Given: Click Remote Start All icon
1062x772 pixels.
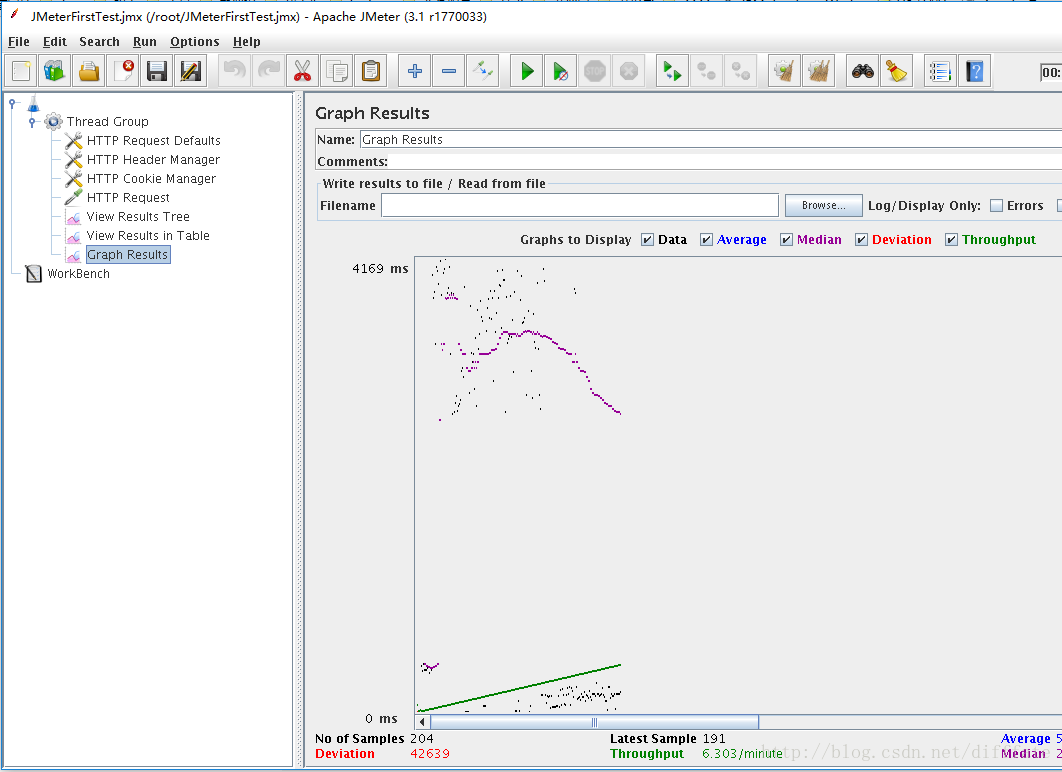Looking at the screenshot, I should coord(673,71).
